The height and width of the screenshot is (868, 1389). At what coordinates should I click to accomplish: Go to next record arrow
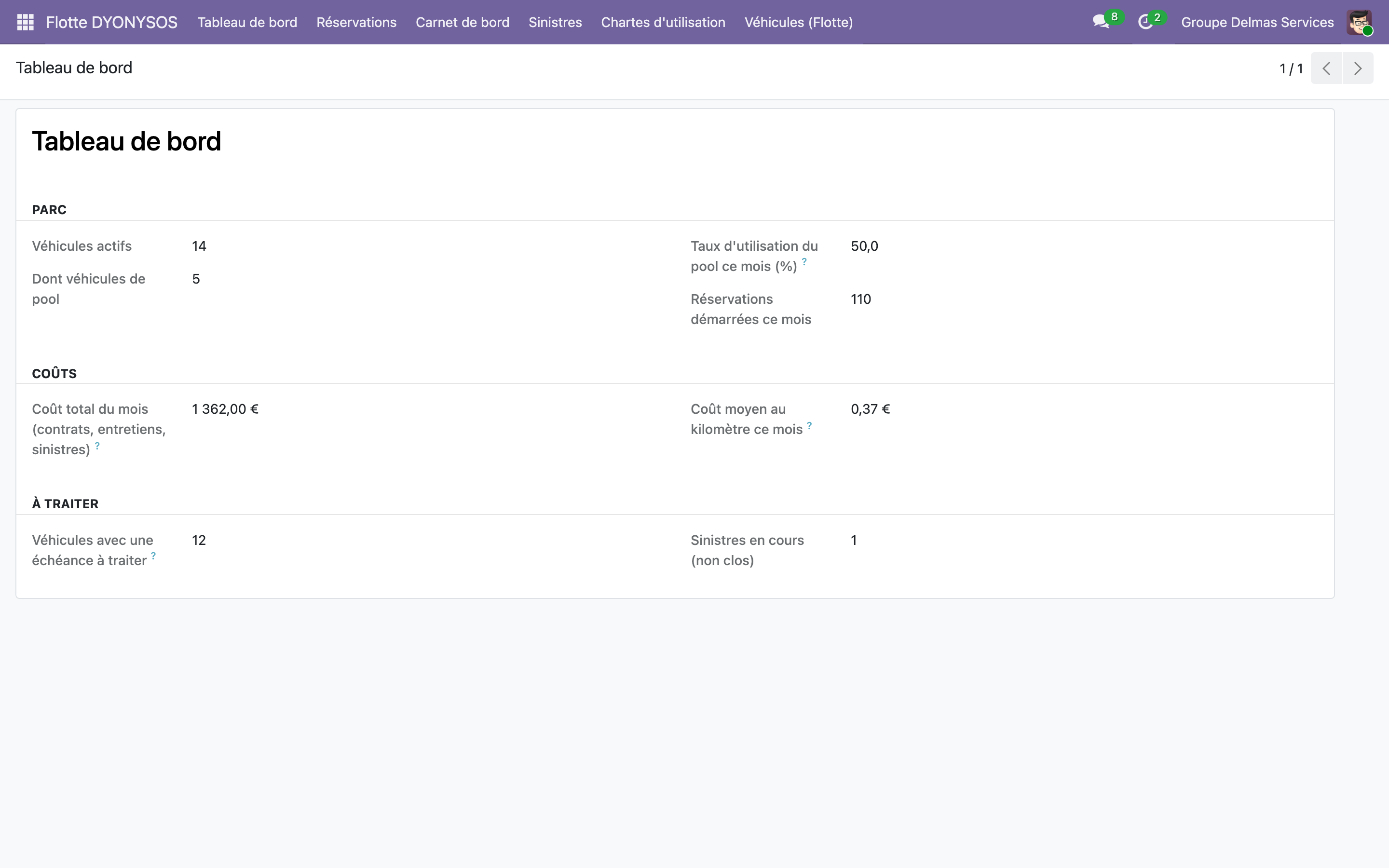click(1358, 68)
